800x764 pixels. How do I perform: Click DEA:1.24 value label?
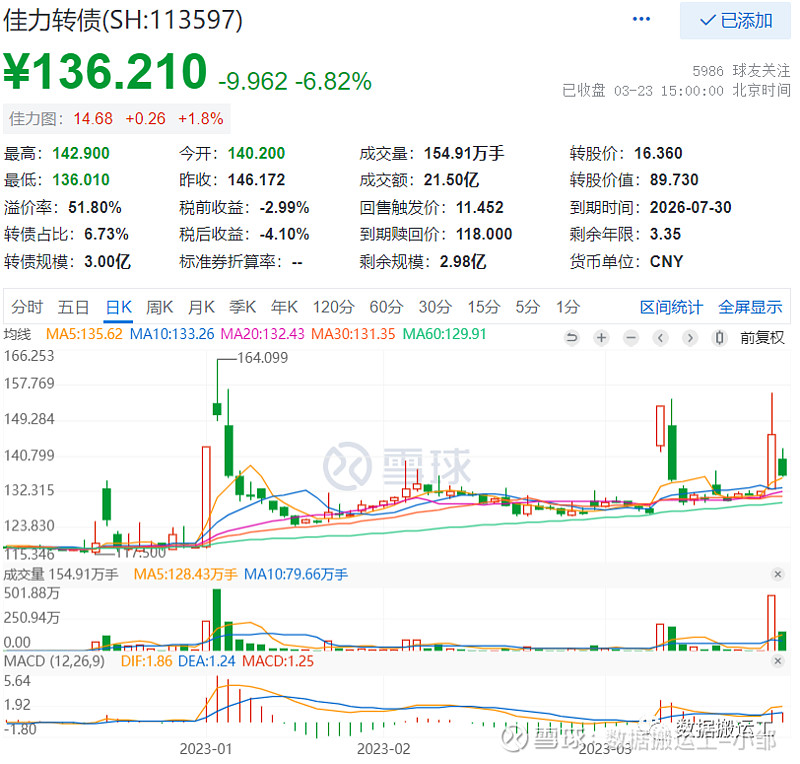click(207, 661)
